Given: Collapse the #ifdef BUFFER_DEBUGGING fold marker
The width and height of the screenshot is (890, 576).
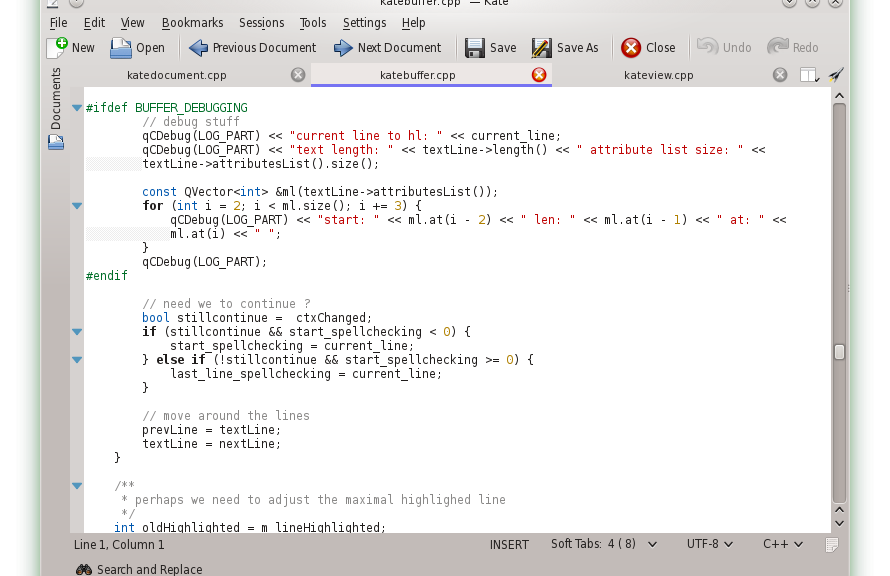Looking at the screenshot, I should pos(77,108).
